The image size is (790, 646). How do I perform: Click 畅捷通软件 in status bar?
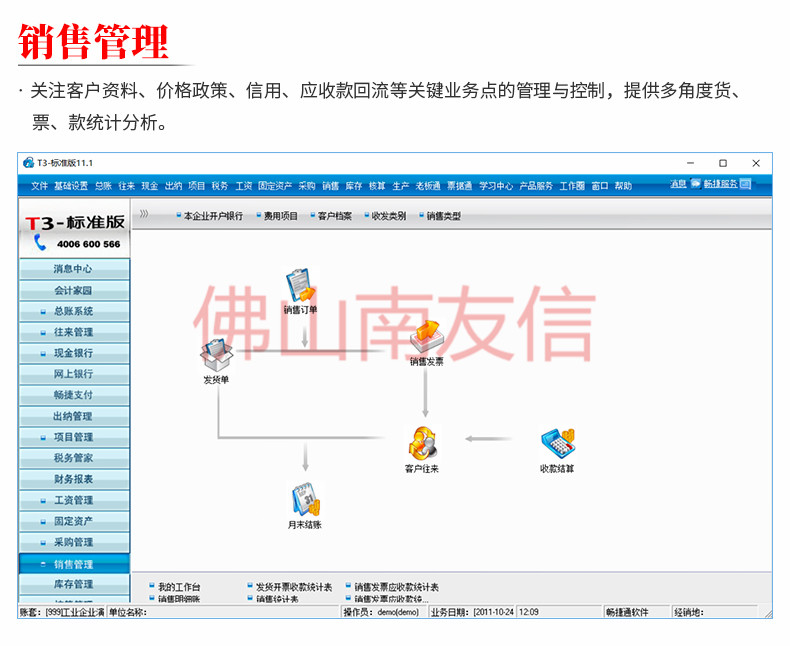click(636, 612)
